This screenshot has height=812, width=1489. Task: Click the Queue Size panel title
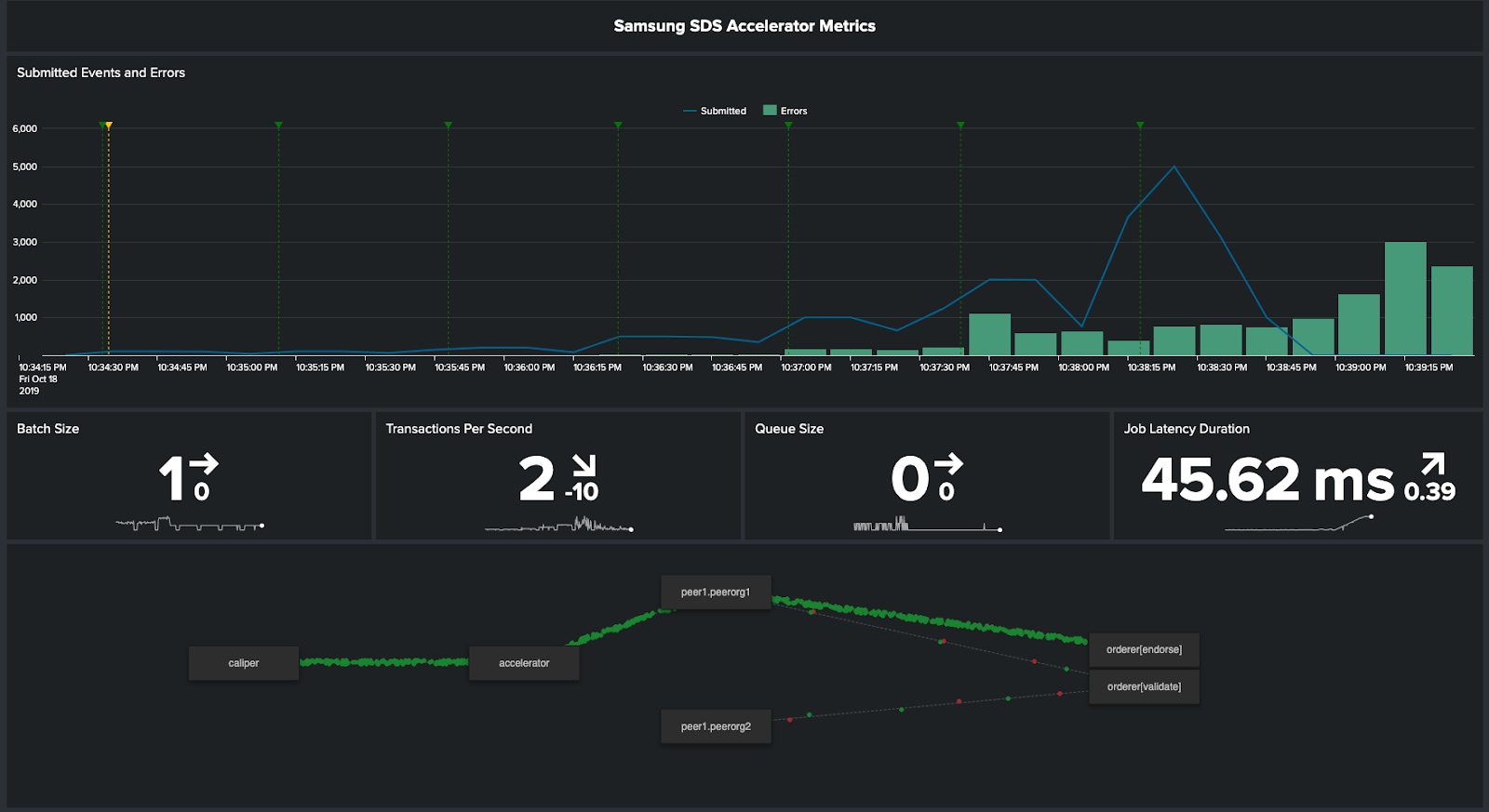789,429
